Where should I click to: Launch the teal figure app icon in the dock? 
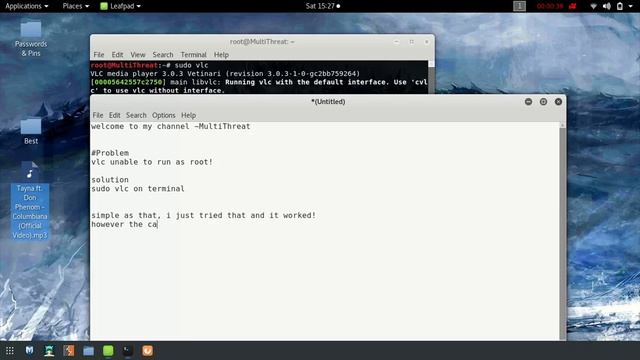(49, 351)
